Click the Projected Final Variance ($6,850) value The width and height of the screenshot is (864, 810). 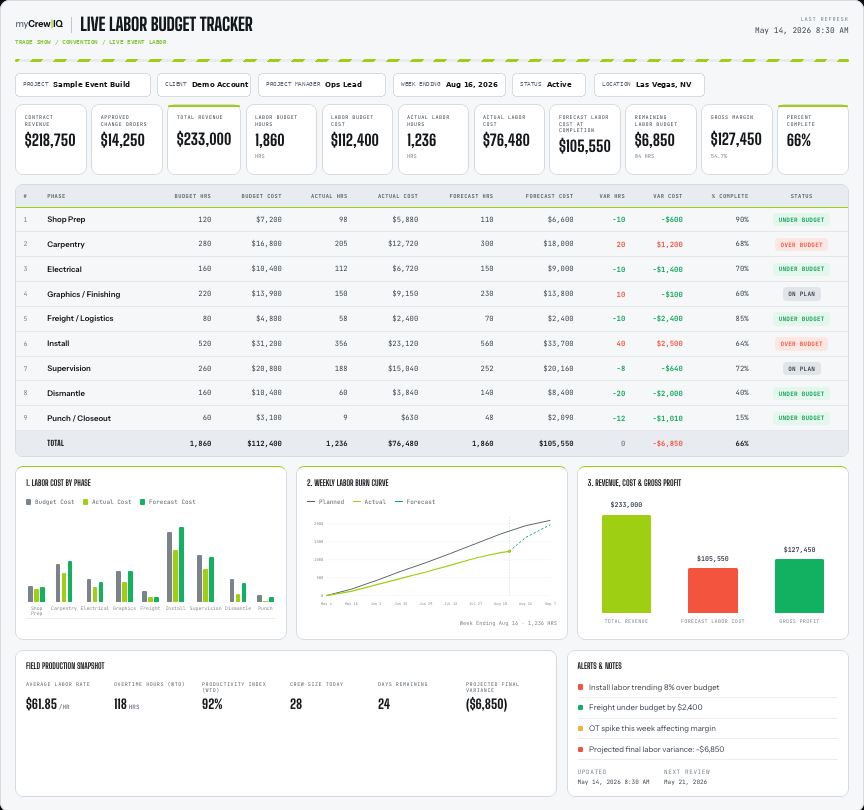click(487, 704)
